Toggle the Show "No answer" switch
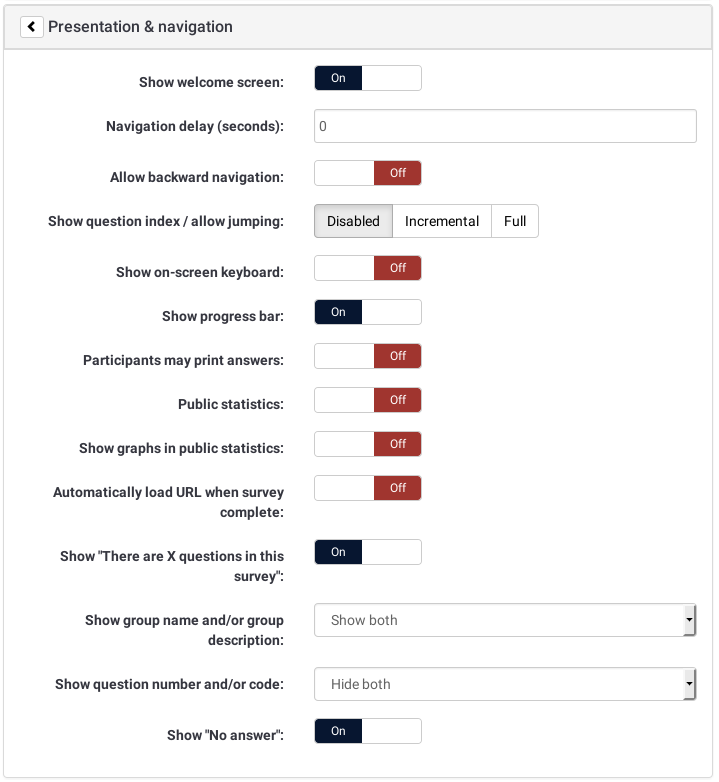The width and height of the screenshot is (719, 782). coord(368,731)
